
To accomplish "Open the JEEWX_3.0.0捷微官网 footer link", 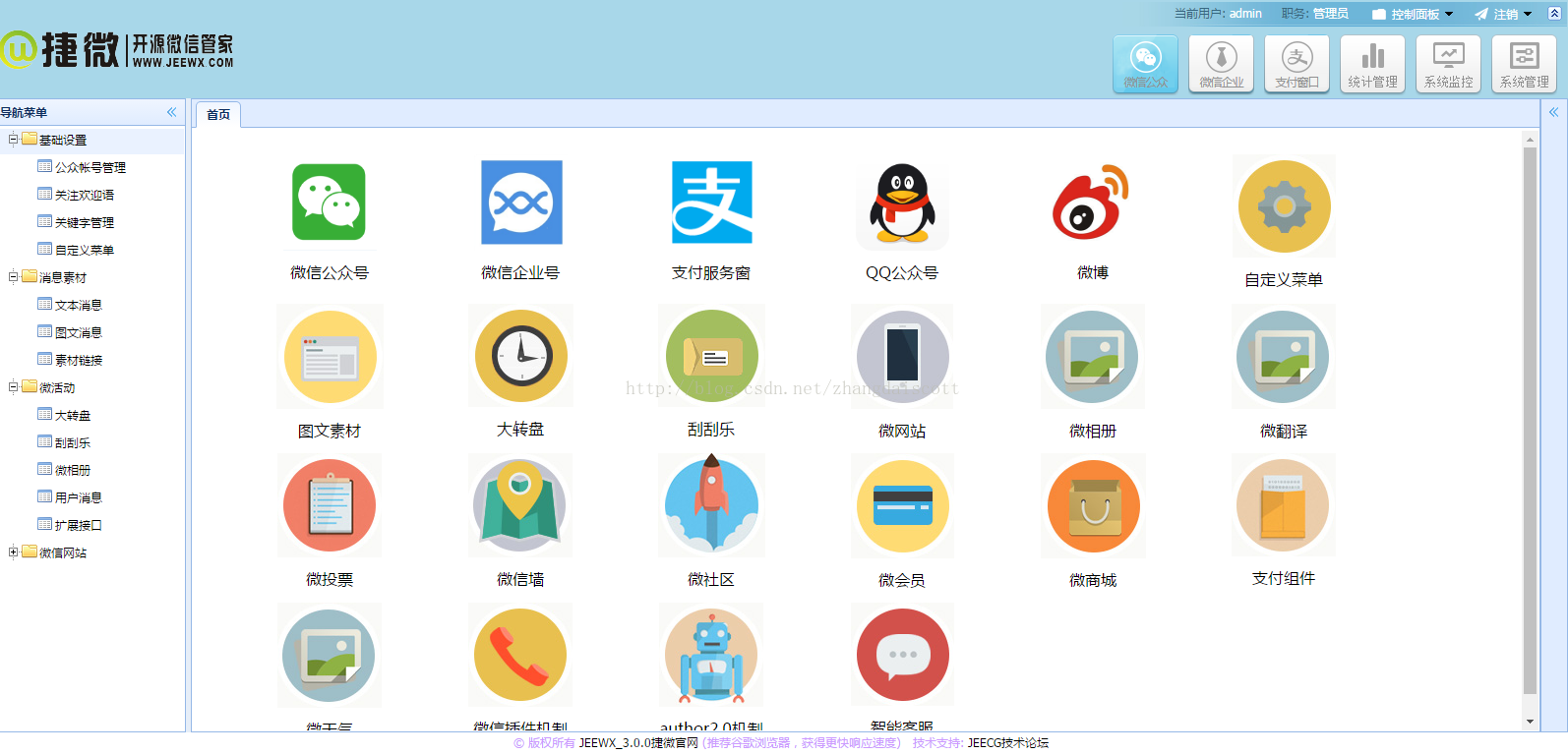I will (x=638, y=743).
